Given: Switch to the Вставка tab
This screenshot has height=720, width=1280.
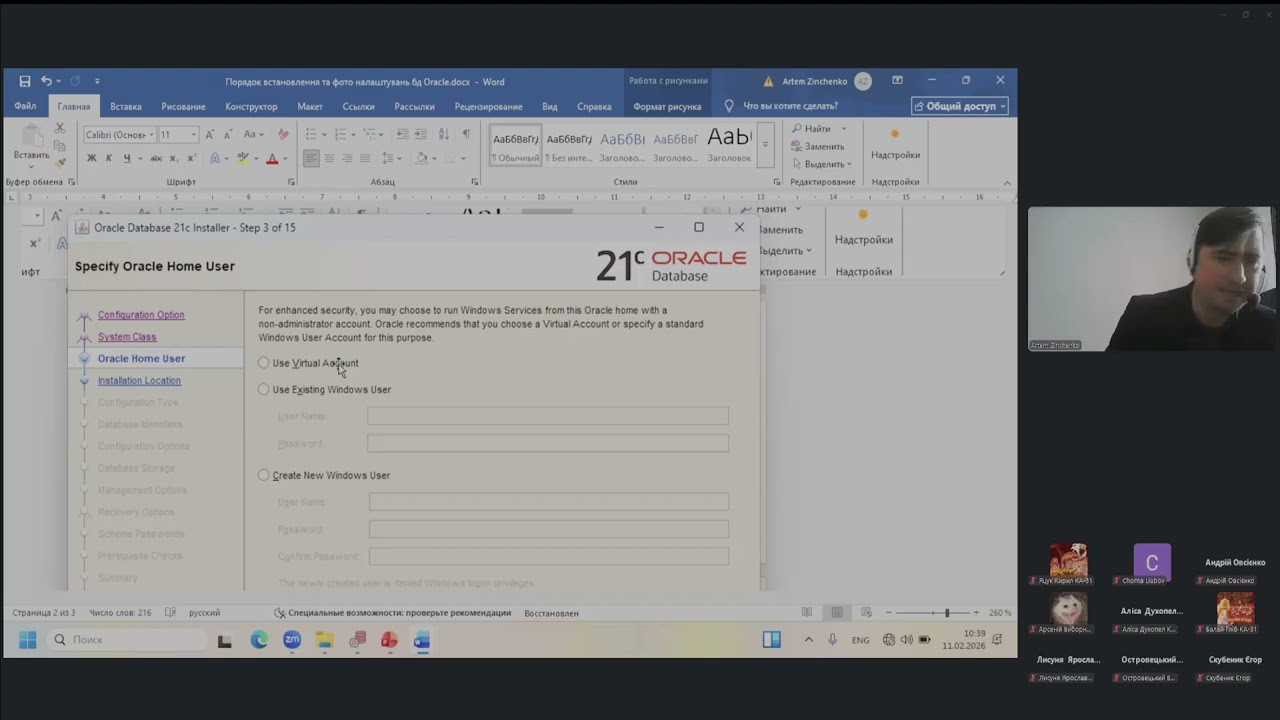Looking at the screenshot, I should click(126, 106).
